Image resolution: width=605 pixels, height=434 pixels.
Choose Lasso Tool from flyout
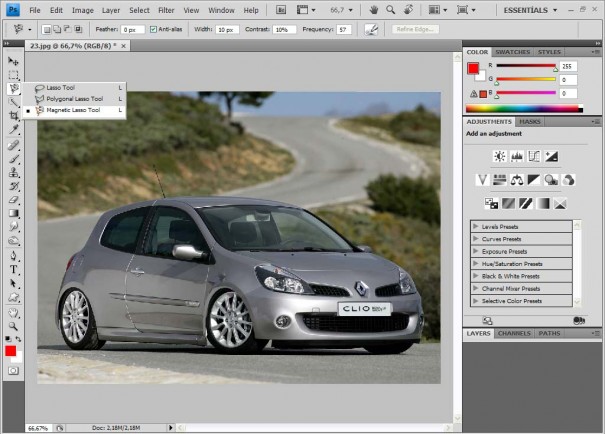[x=74, y=88]
